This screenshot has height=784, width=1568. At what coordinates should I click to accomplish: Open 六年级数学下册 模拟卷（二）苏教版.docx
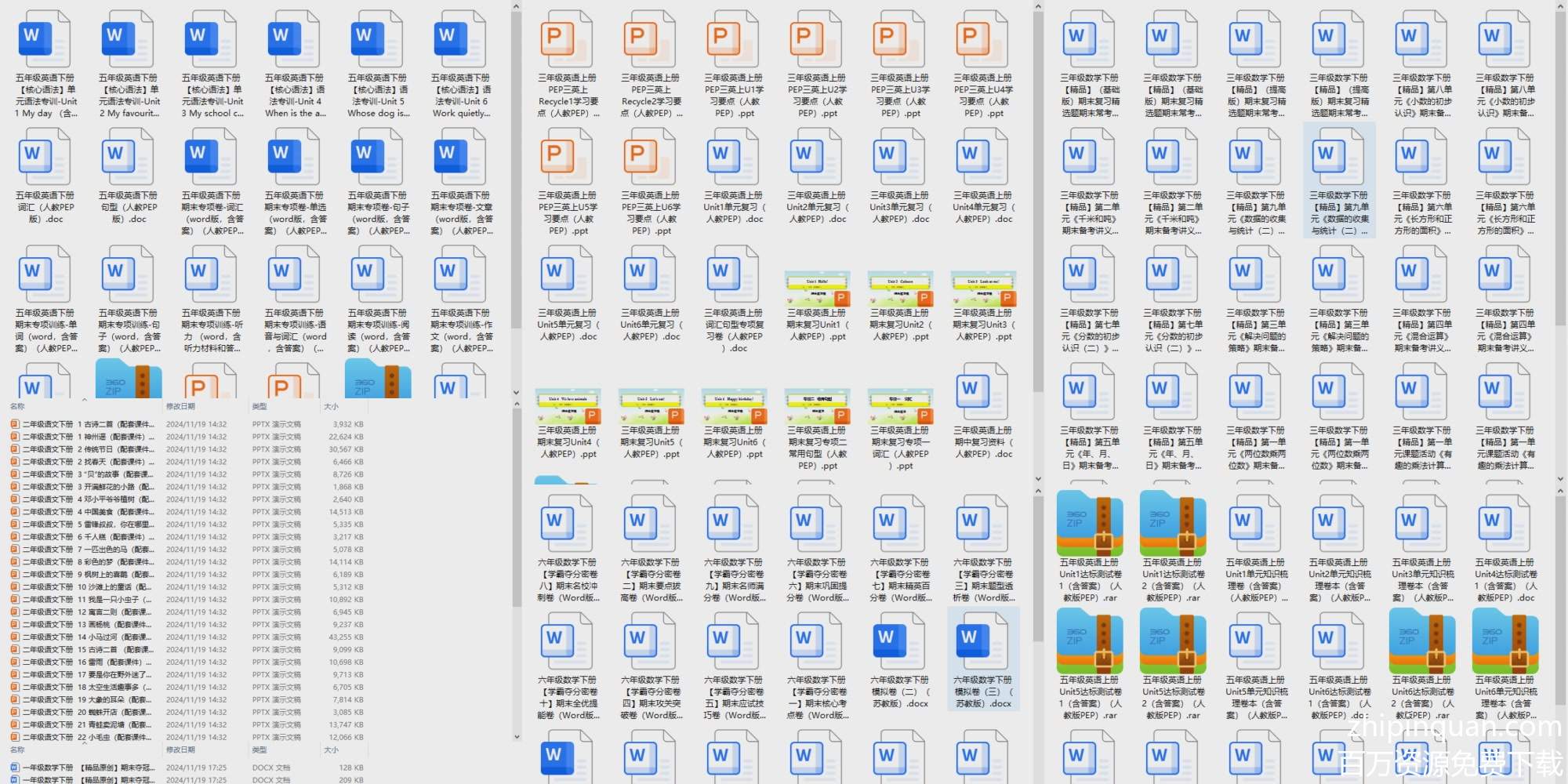click(900, 660)
